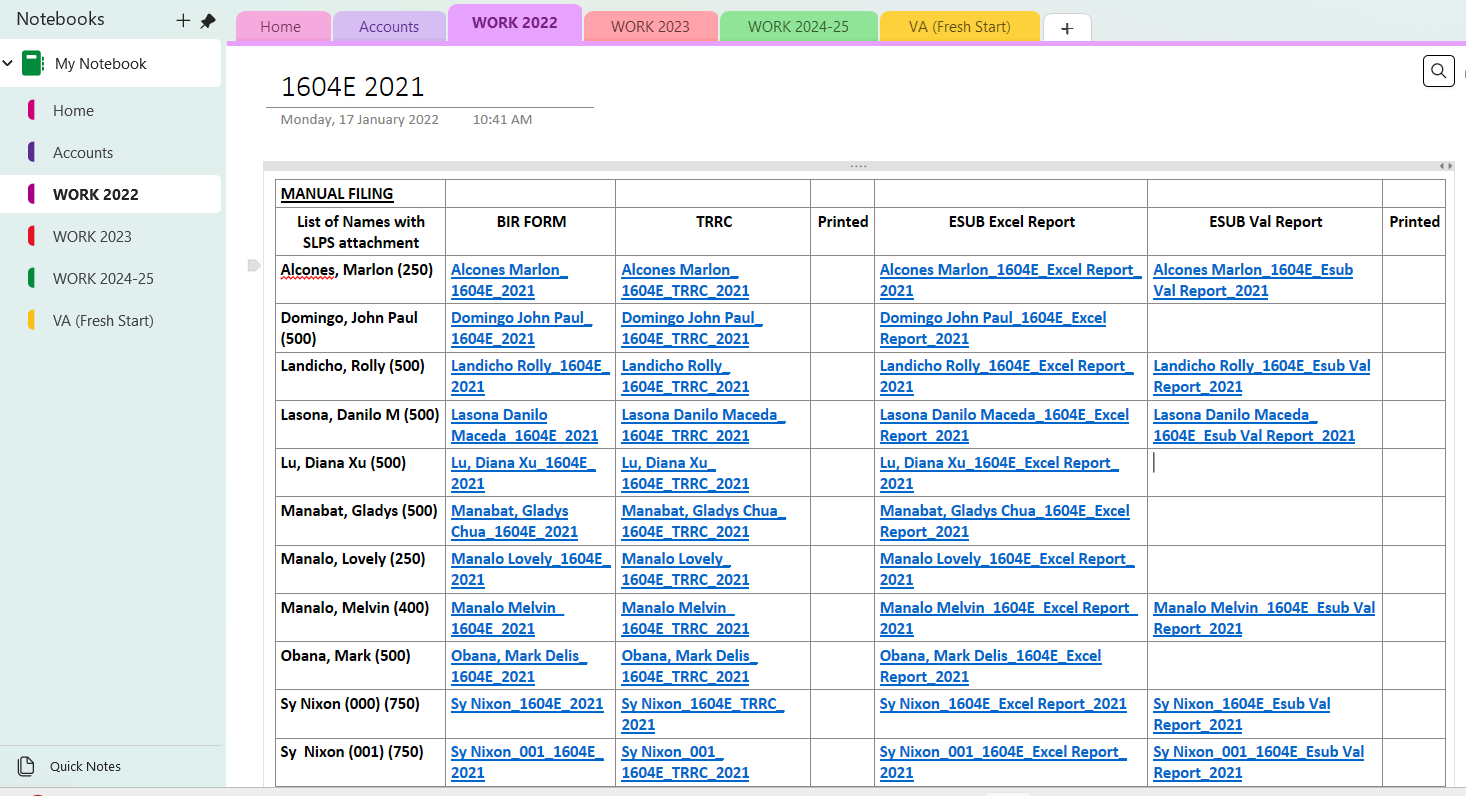The image size is (1466, 796).
Task: Open Sy Nixon_1604E_Excel Report_2021 link
Action: (1003, 704)
